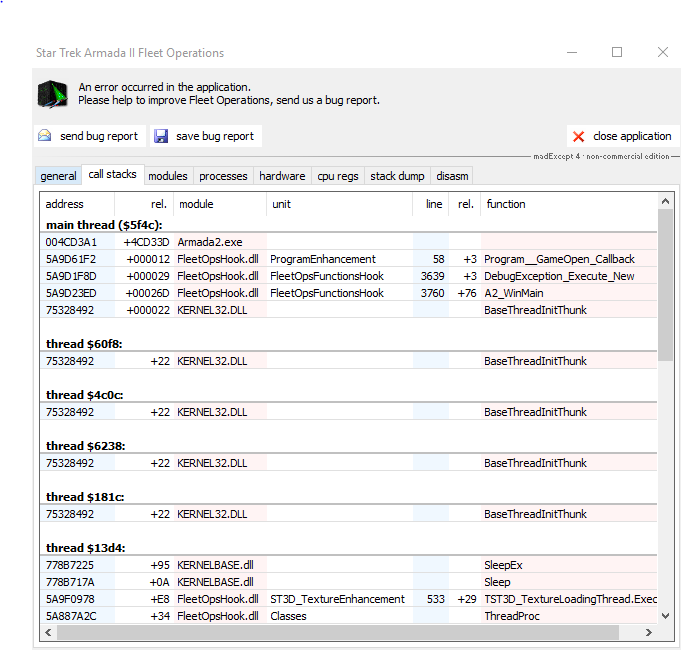
Task: Show the stack dump tab
Action: point(397,176)
